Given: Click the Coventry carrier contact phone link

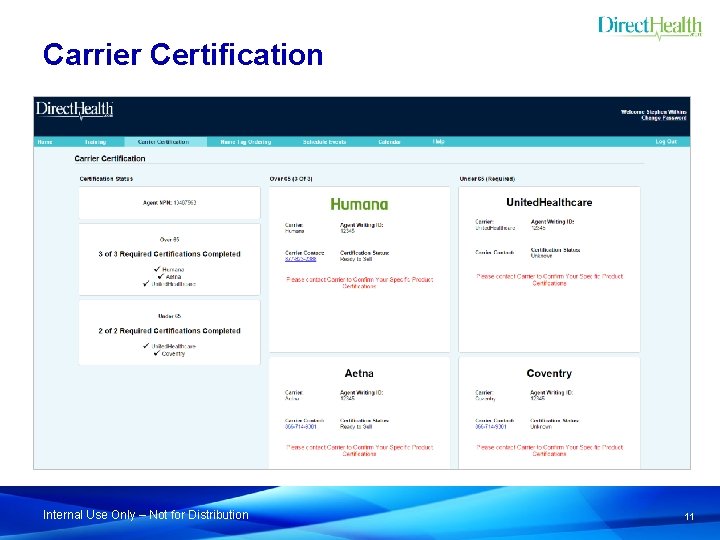Looking at the screenshot, I should [x=490, y=427].
